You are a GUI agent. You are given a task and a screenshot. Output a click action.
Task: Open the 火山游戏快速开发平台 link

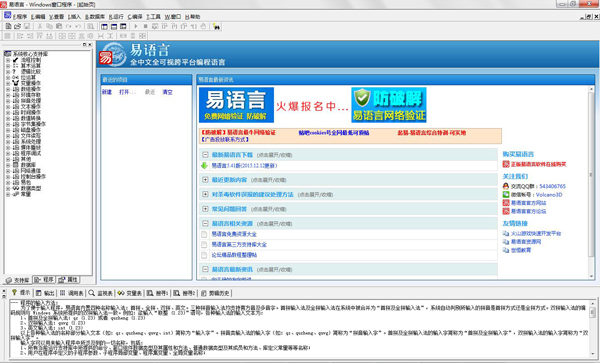pos(536,233)
